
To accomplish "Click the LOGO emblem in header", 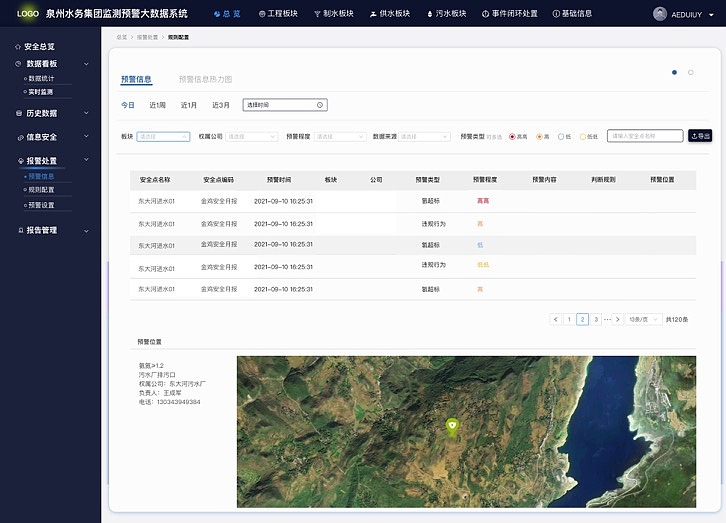I will [28, 13].
